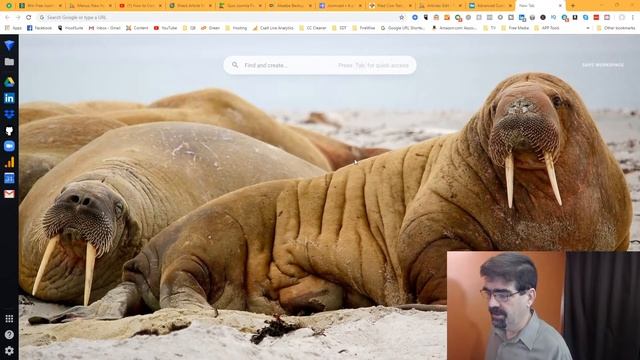The width and height of the screenshot is (640, 360).
Task: Go forward with browser forward arrow
Action: (18, 18)
